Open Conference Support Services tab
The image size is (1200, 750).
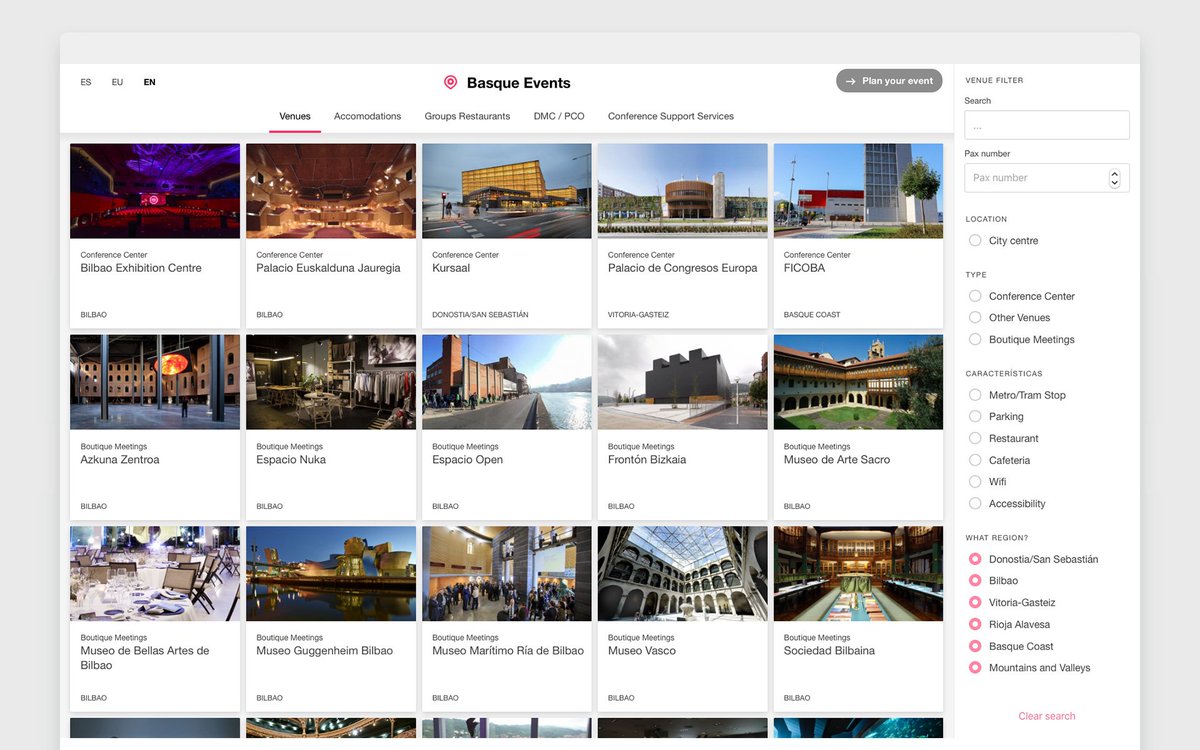click(671, 116)
